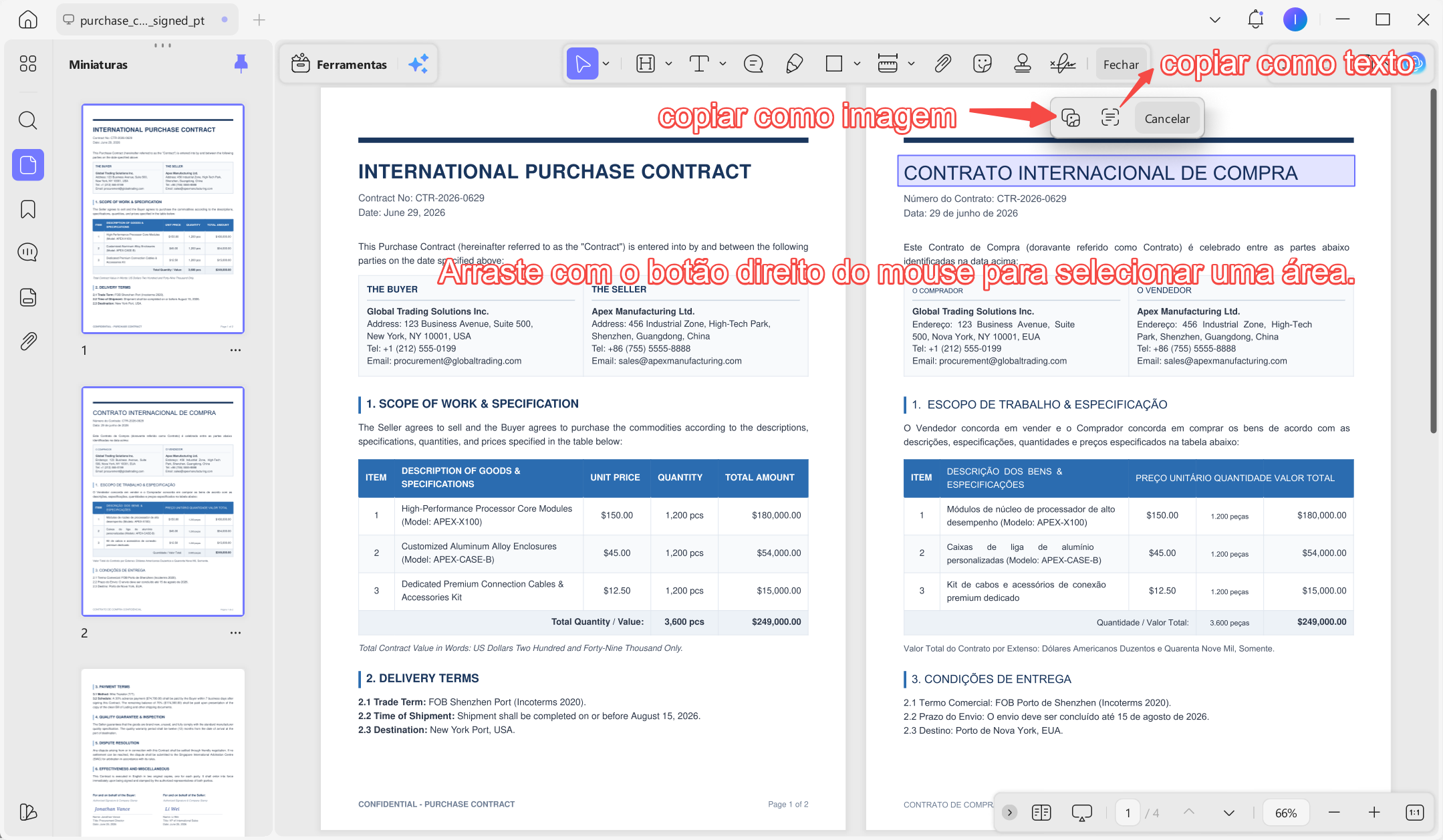1443x840 pixels.
Task: Select the measure ruler tool
Action: click(x=888, y=64)
